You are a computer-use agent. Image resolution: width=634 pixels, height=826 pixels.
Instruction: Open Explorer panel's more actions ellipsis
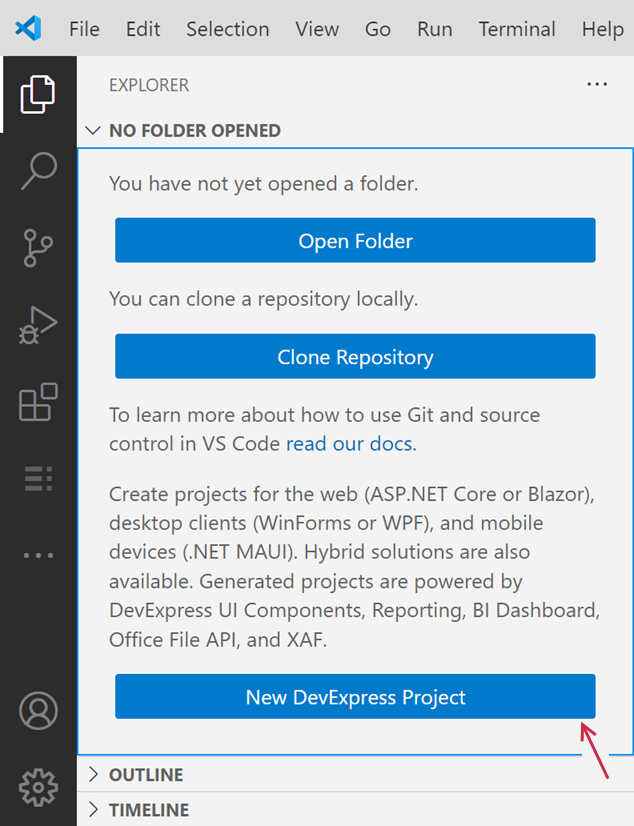click(x=597, y=85)
